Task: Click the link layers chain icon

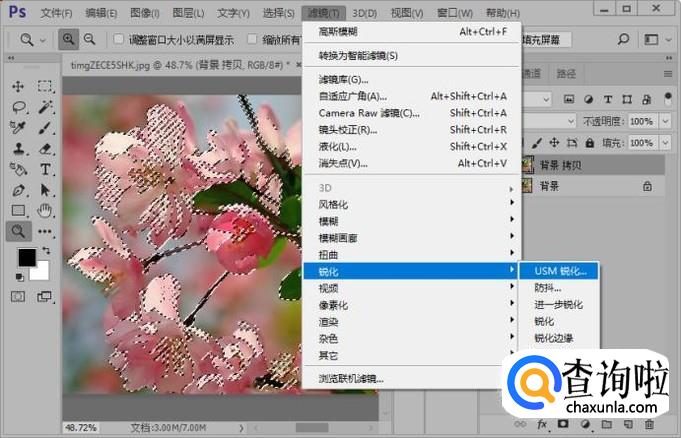Action: (520, 424)
